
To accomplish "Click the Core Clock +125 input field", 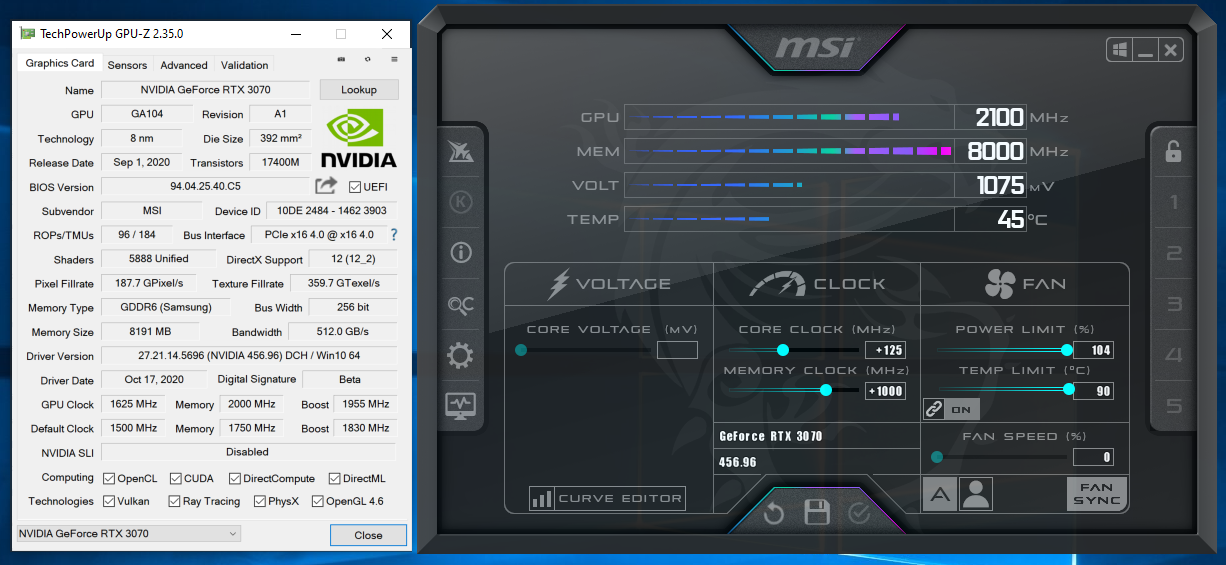I will (x=885, y=350).
